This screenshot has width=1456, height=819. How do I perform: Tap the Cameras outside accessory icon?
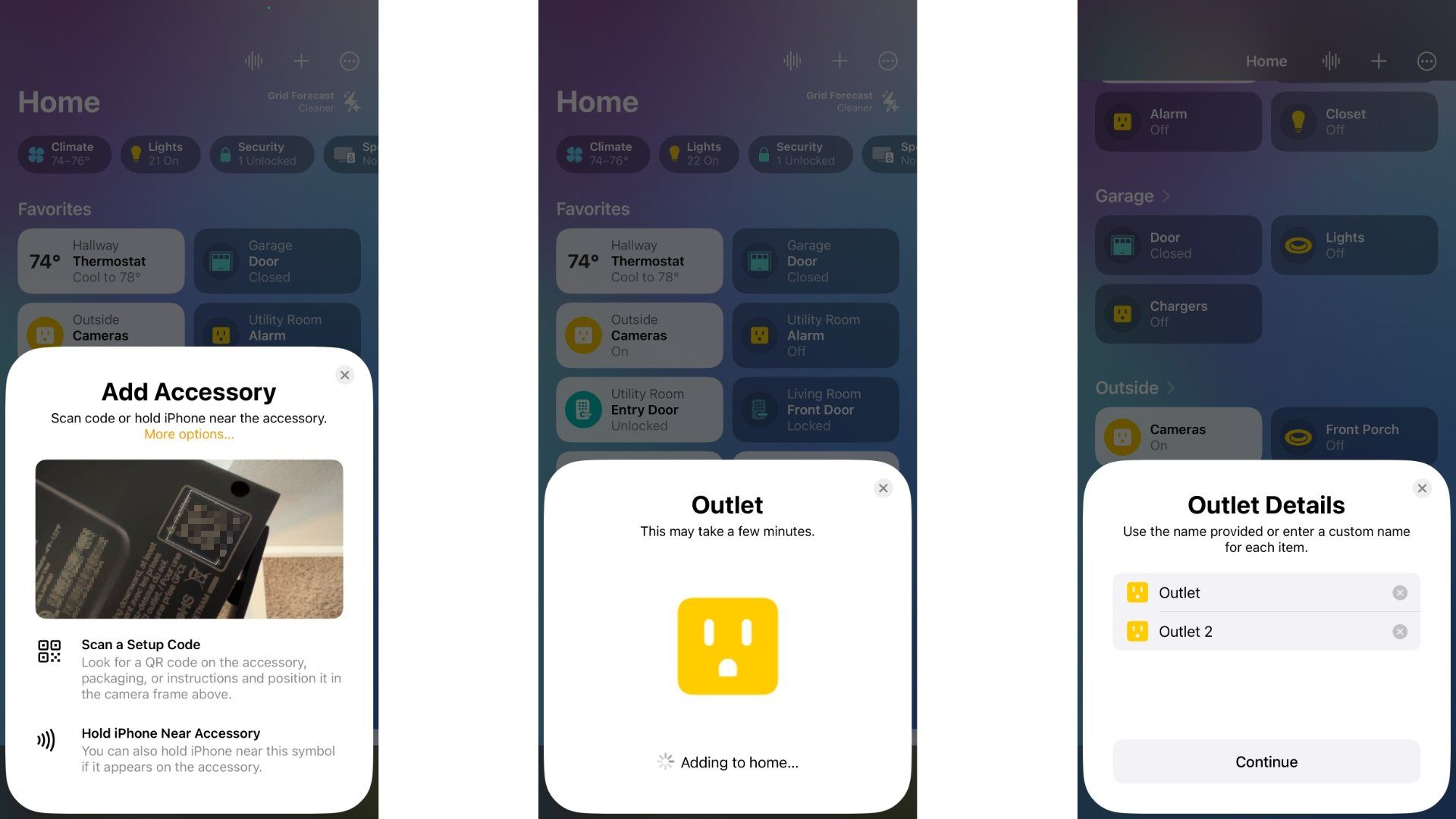[x=1122, y=436]
